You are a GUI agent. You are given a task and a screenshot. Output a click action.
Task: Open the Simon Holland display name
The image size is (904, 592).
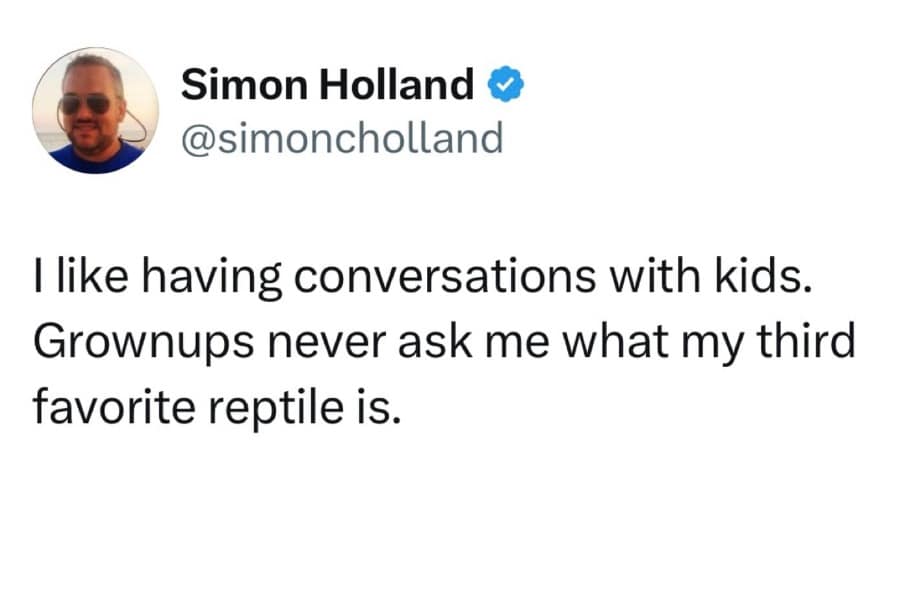click(x=327, y=88)
